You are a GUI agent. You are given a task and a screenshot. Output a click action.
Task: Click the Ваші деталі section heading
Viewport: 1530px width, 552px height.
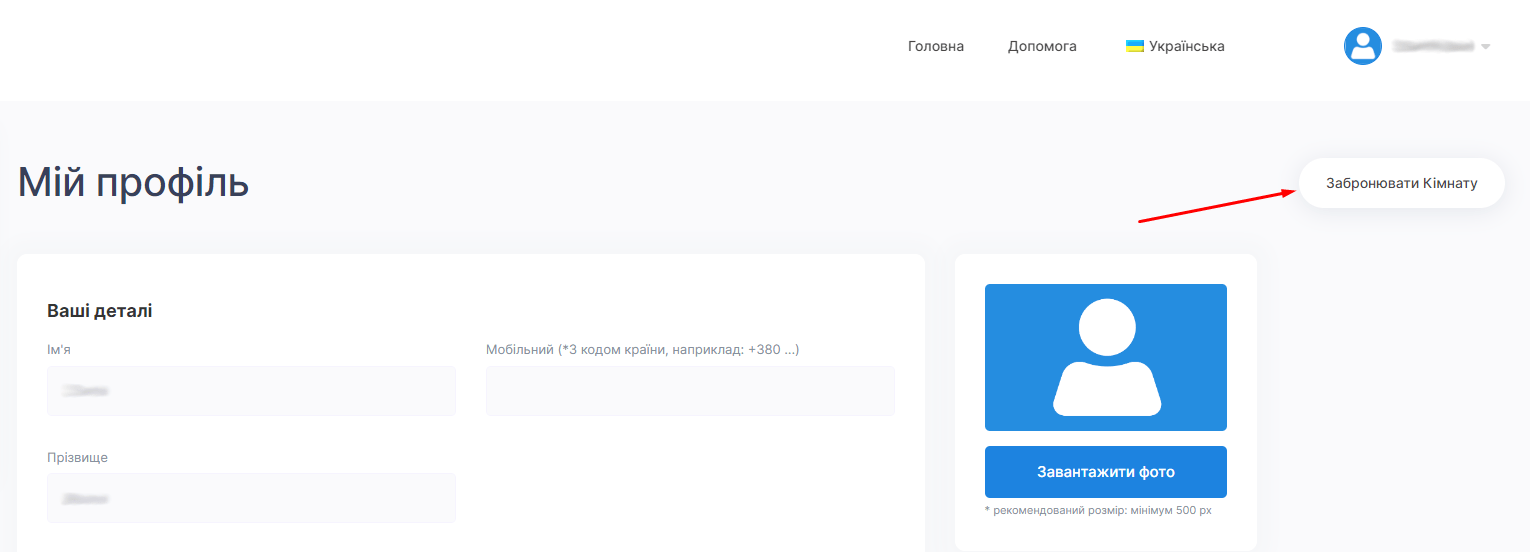pyautogui.click(x=99, y=311)
